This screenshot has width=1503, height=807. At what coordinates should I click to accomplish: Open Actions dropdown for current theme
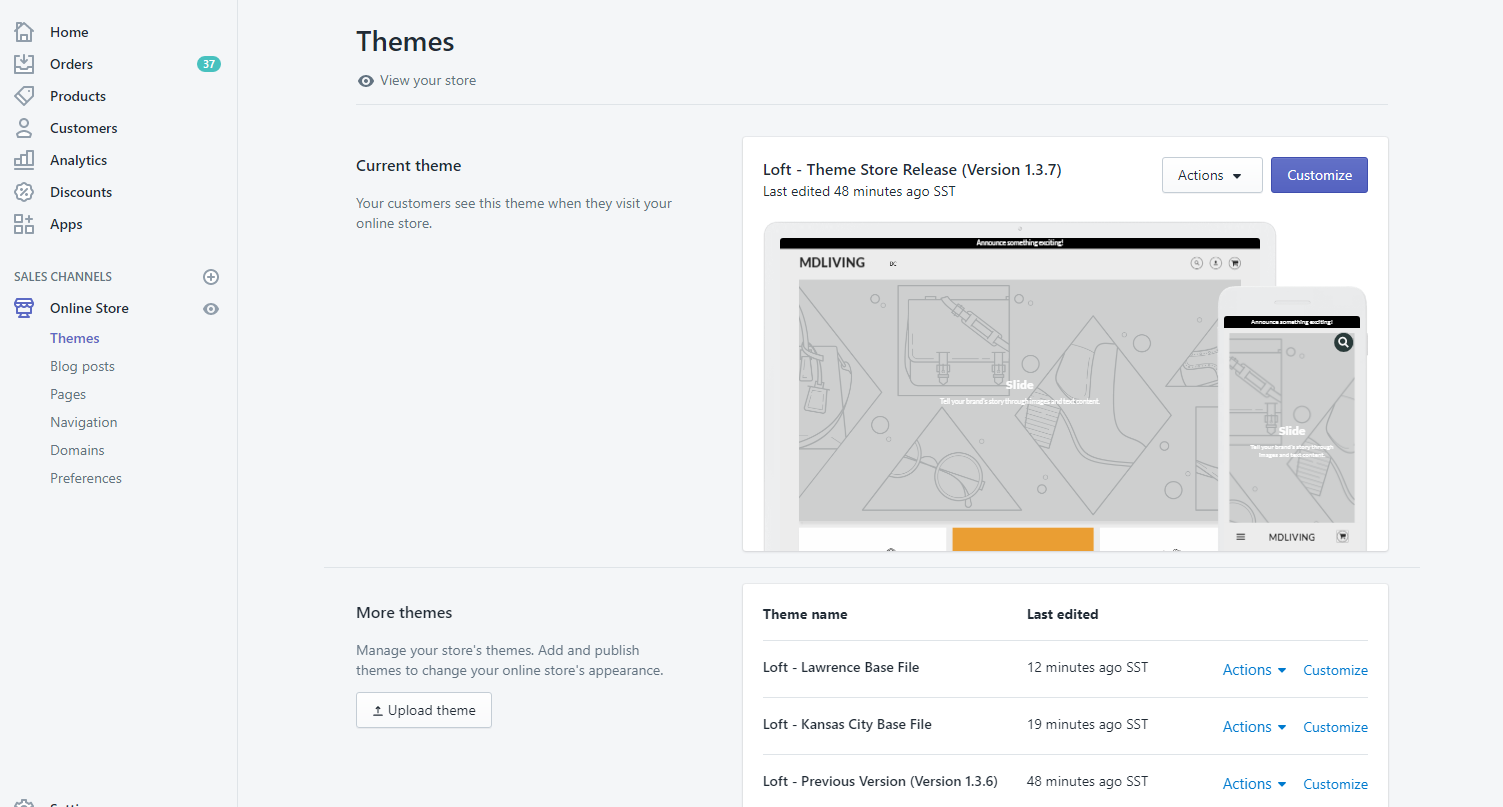pyautogui.click(x=1211, y=175)
